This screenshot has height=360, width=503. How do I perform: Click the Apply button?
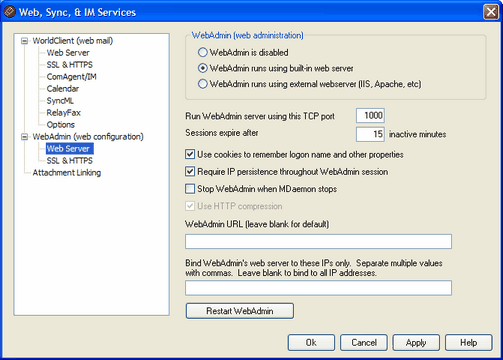(416, 343)
